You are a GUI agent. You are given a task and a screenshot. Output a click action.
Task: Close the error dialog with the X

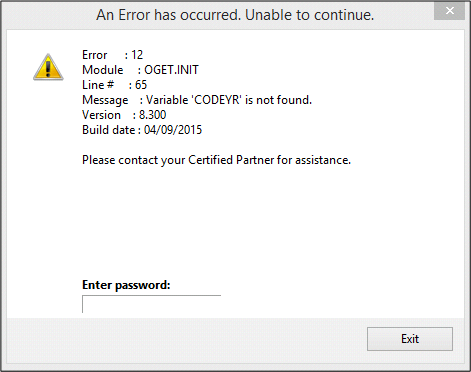coord(450,11)
